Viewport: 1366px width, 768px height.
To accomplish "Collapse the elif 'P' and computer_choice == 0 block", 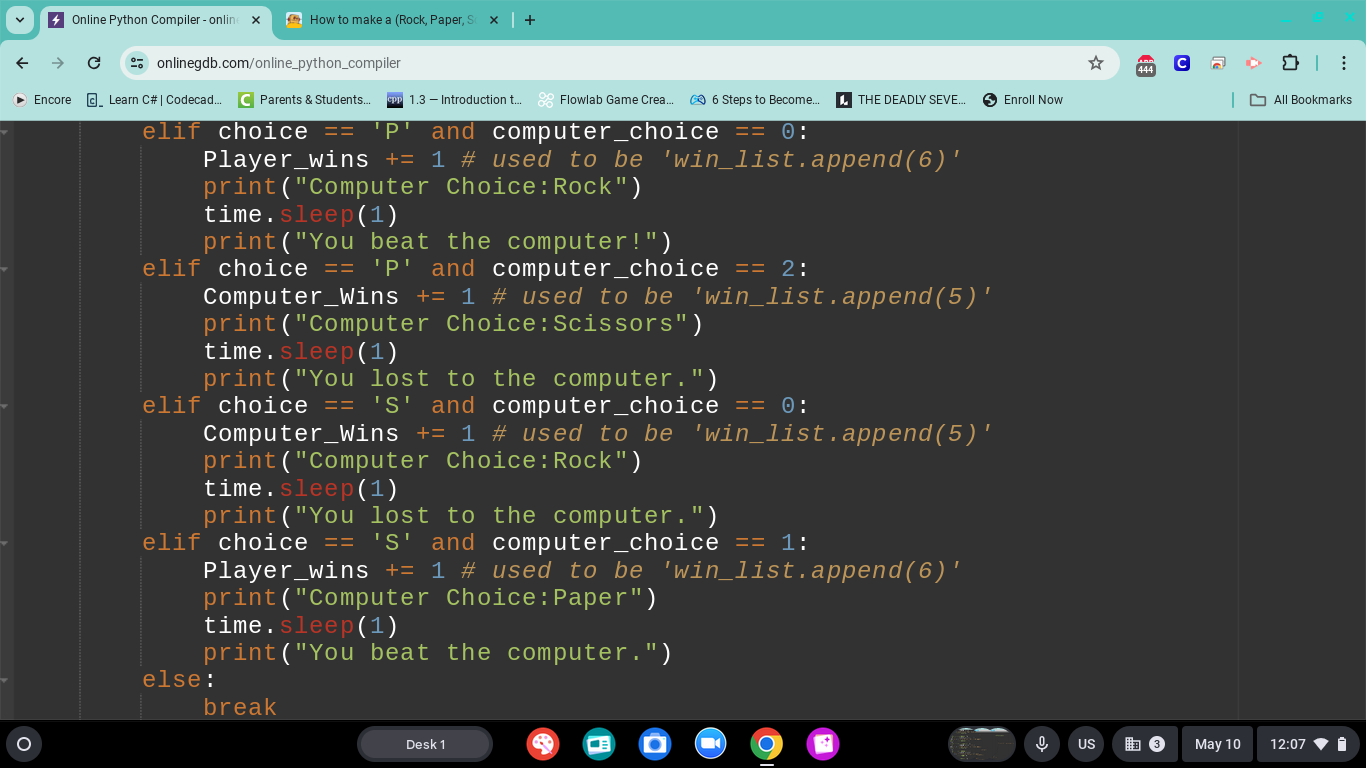I will point(5,132).
